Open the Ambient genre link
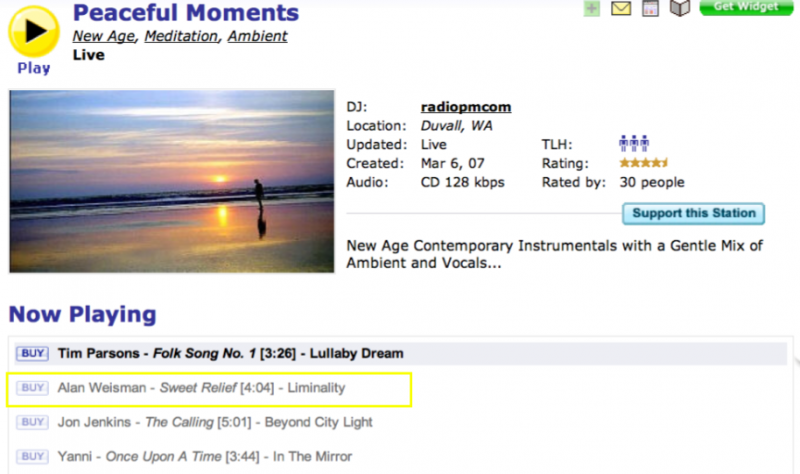Image resolution: width=800 pixels, height=474 pixels. [x=257, y=36]
